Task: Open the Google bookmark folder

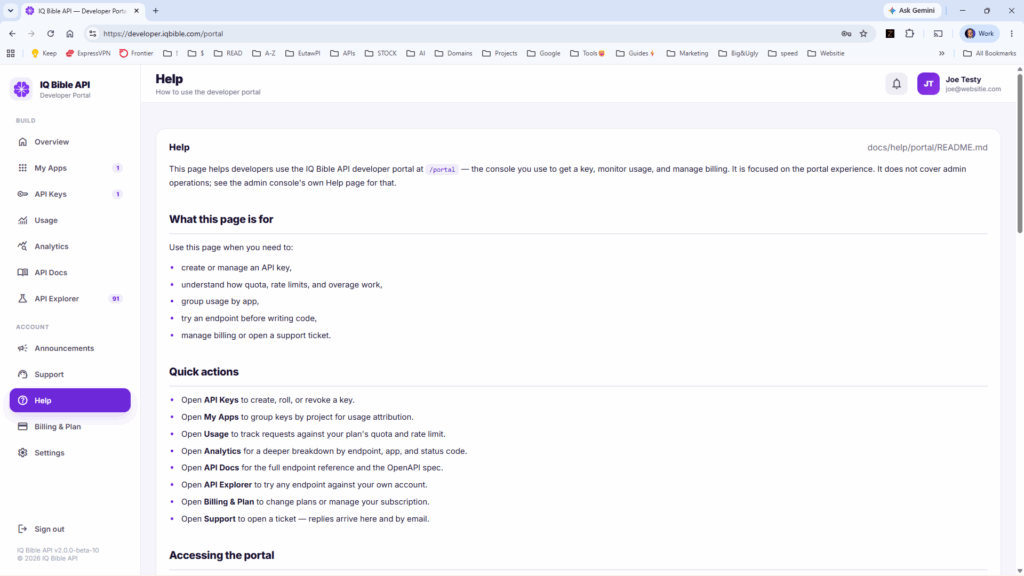Action: tap(543, 54)
